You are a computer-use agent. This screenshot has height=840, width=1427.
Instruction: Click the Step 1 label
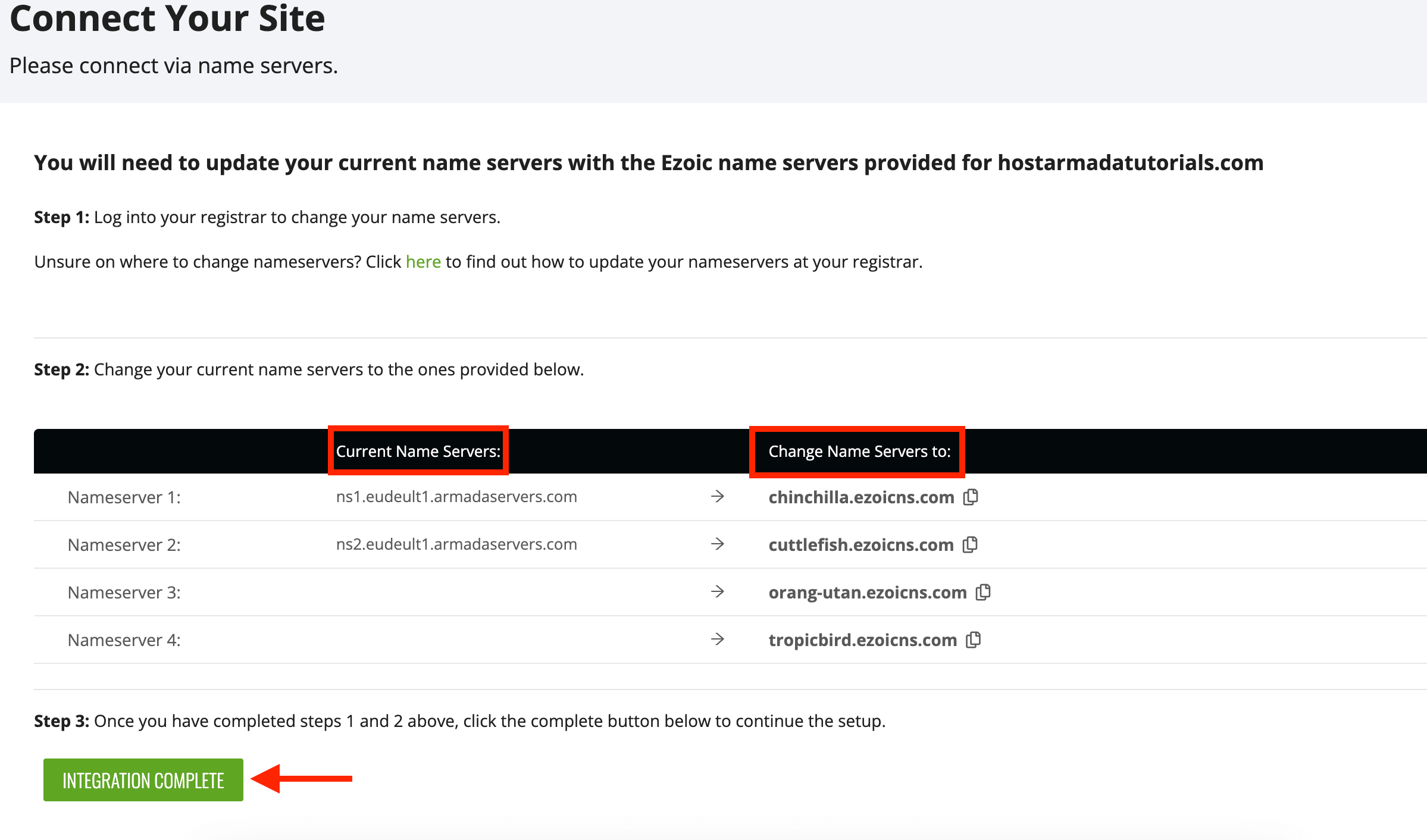click(61, 217)
